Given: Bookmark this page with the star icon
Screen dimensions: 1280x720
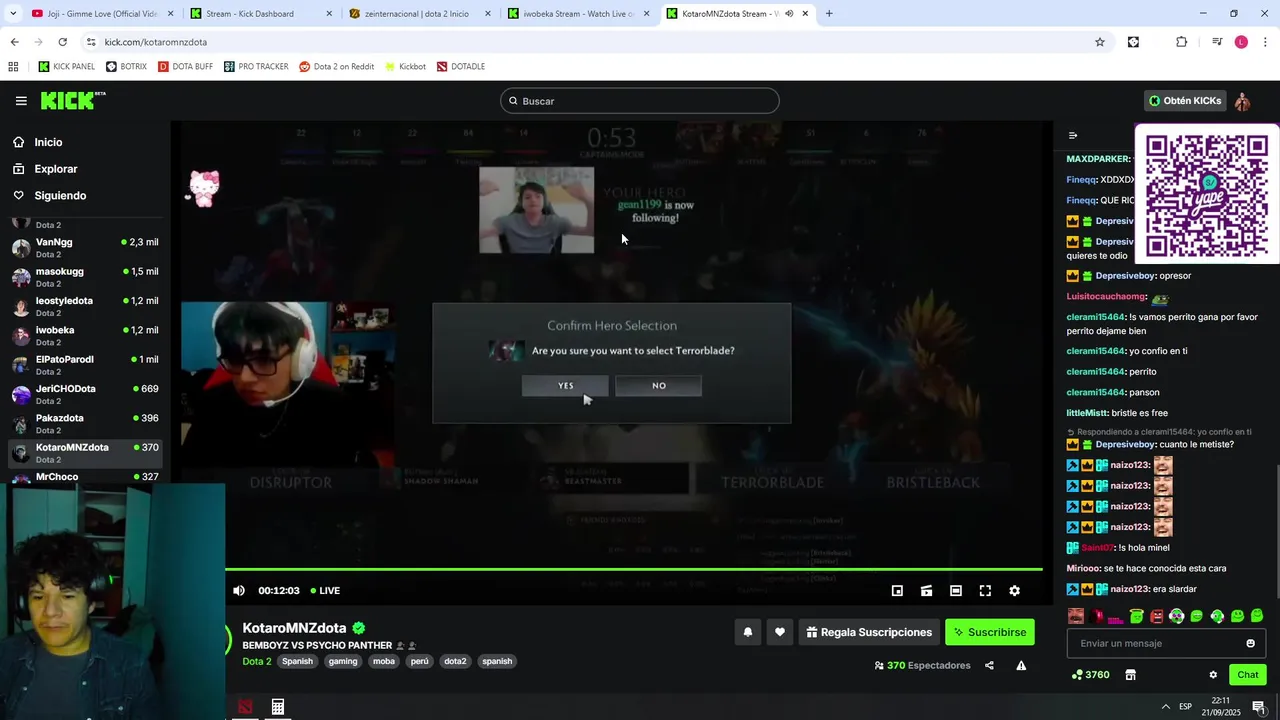Looking at the screenshot, I should pos(1100,42).
